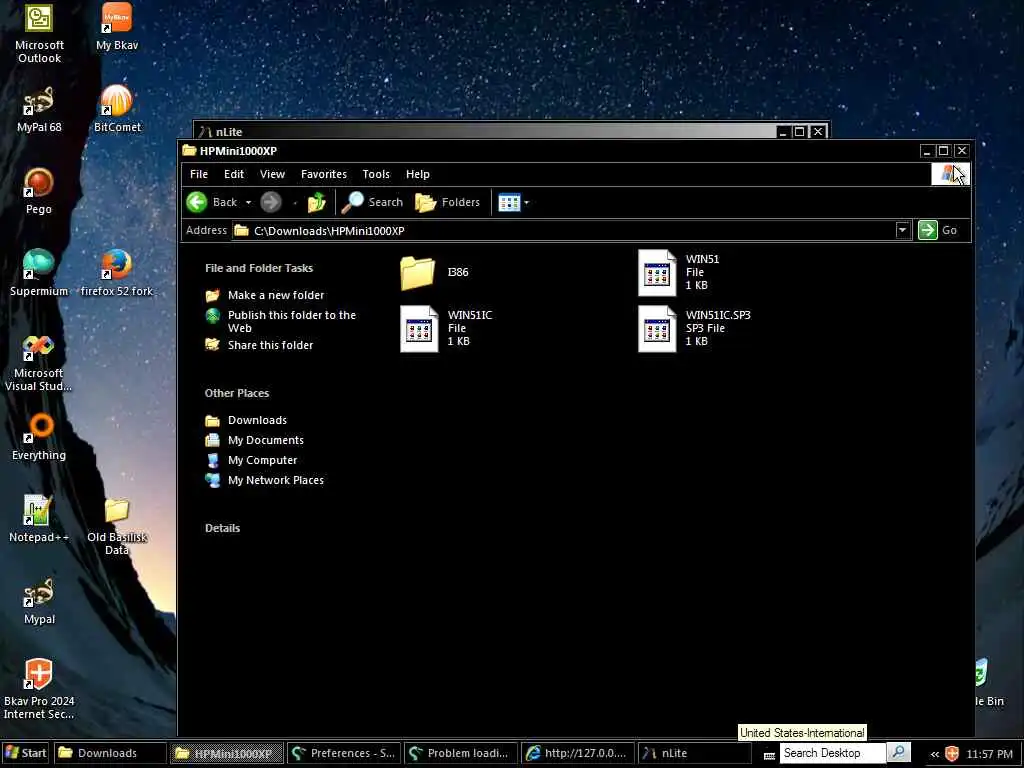The height and width of the screenshot is (768, 1024).
Task: Click the keyboard language indicator icon
Action: point(769,756)
